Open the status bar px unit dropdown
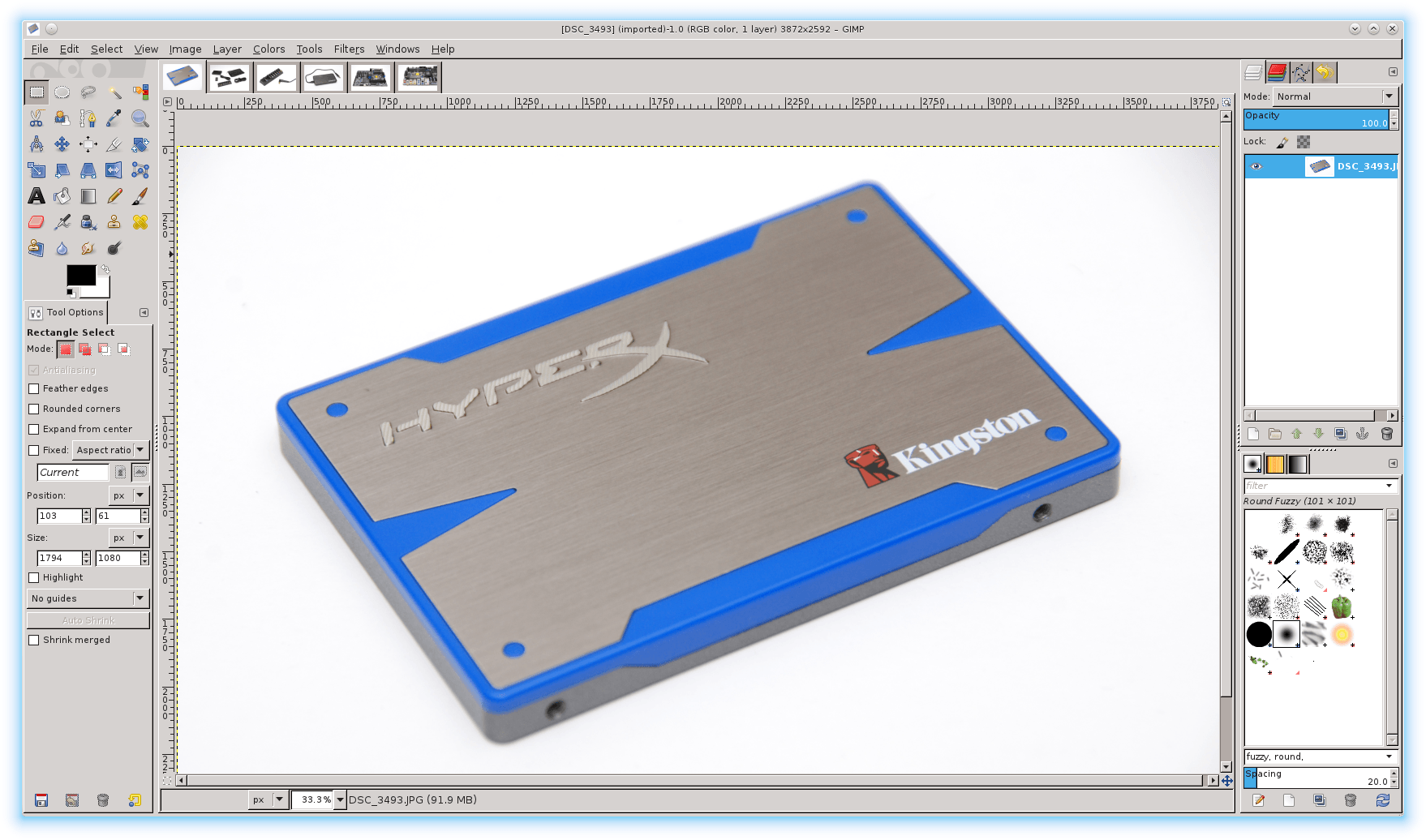Screen dimensions: 1426x840 pyautogui.click(x=268, y=800)
